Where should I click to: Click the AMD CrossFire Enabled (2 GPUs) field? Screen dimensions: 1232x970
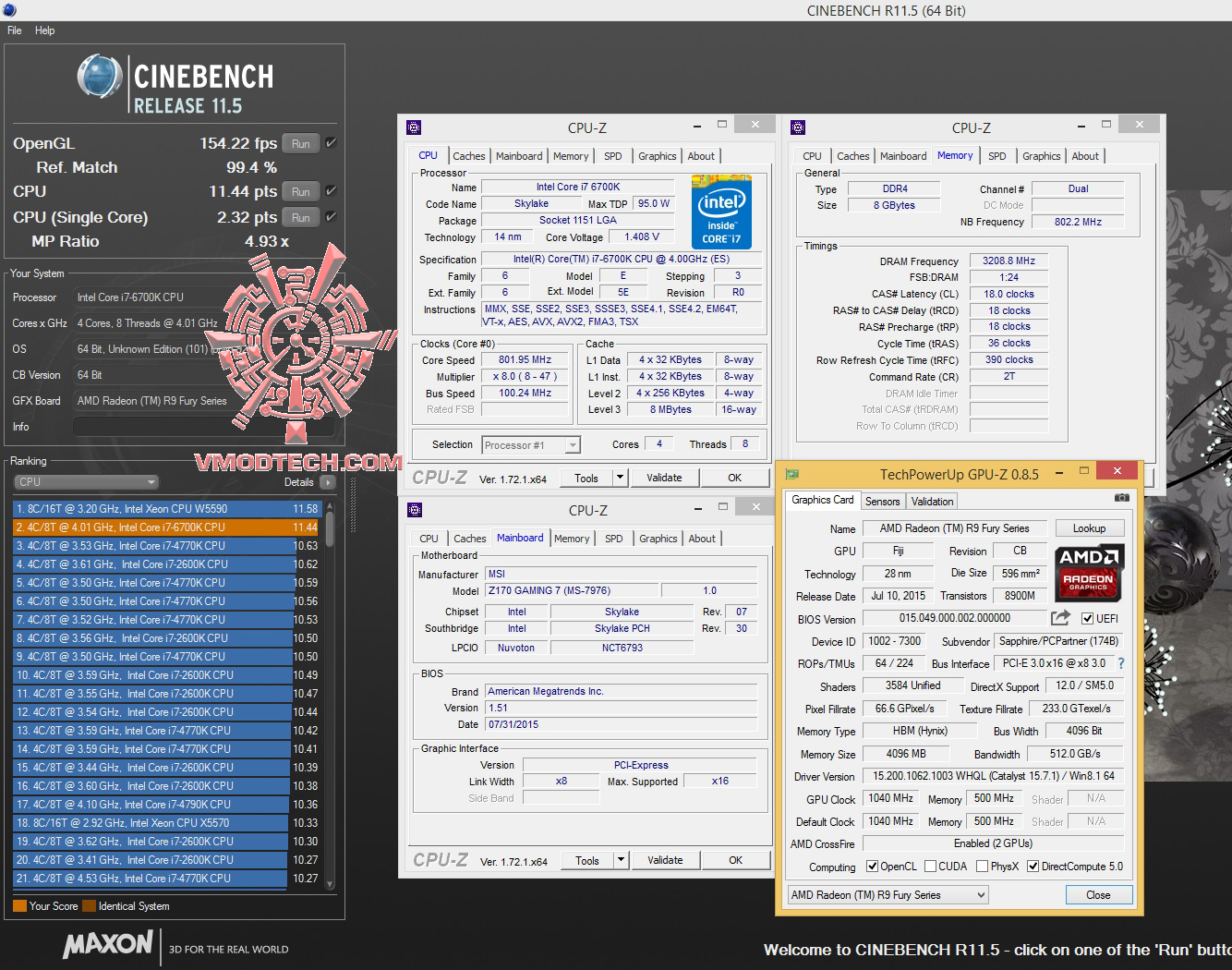(992, 843)
